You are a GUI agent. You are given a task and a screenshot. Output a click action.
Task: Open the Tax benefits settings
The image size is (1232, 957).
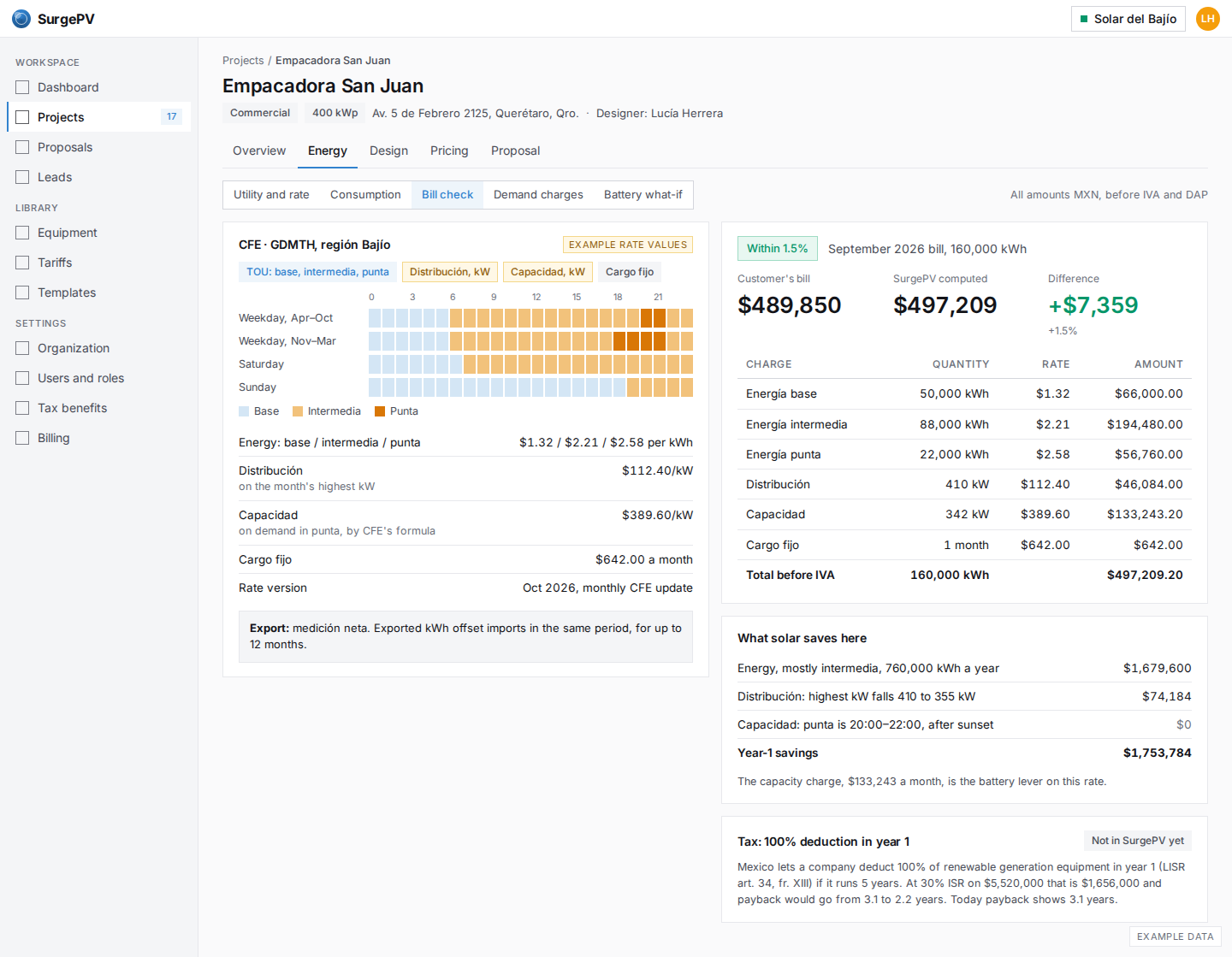[x=98, y=408]
